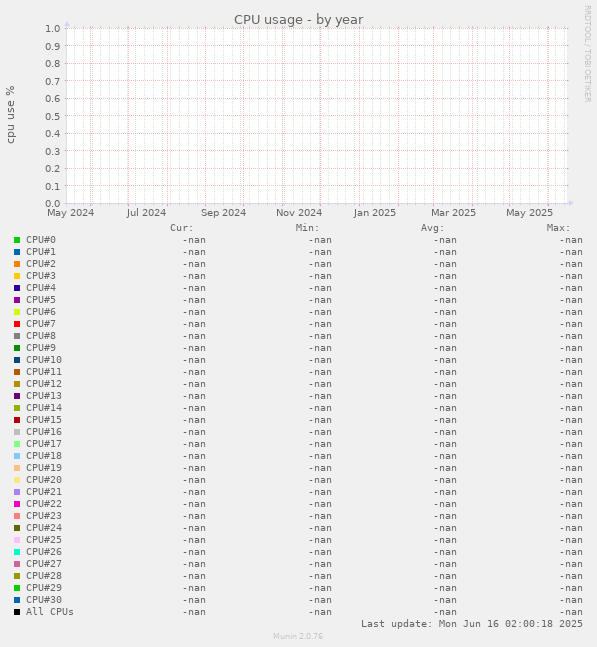Screen dimensions: 597x647
Task: Click the purple CPU#5 color swatch
Action: pos(17,300)
